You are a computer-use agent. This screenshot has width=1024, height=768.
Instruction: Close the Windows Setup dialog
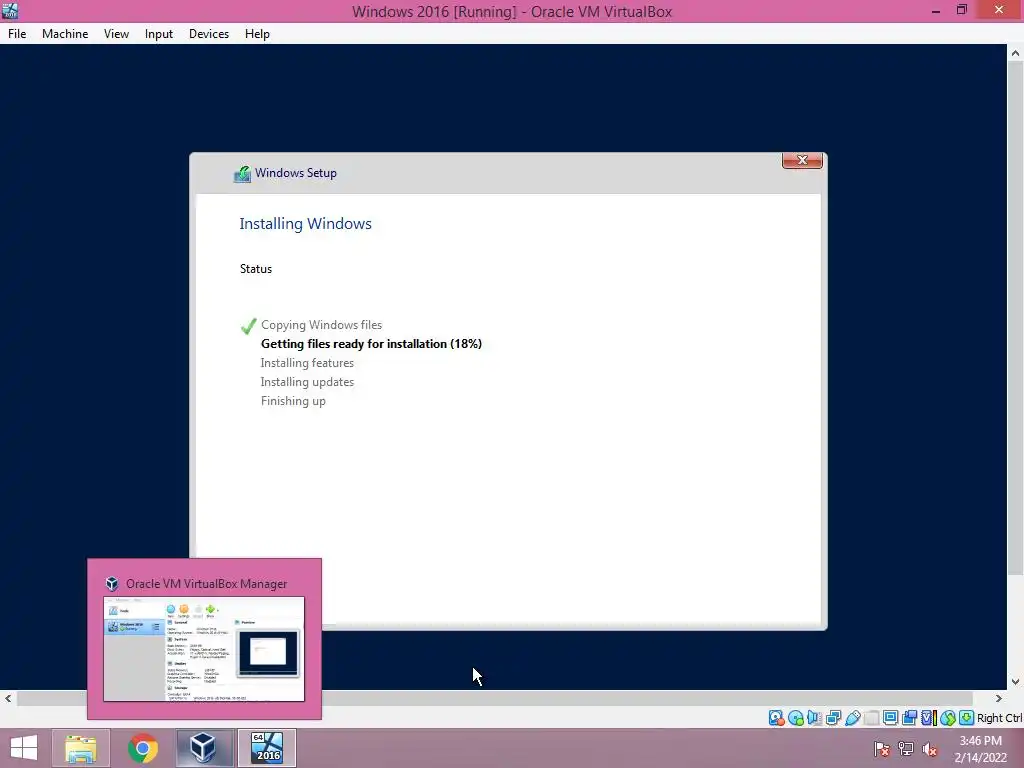point(803,160)
